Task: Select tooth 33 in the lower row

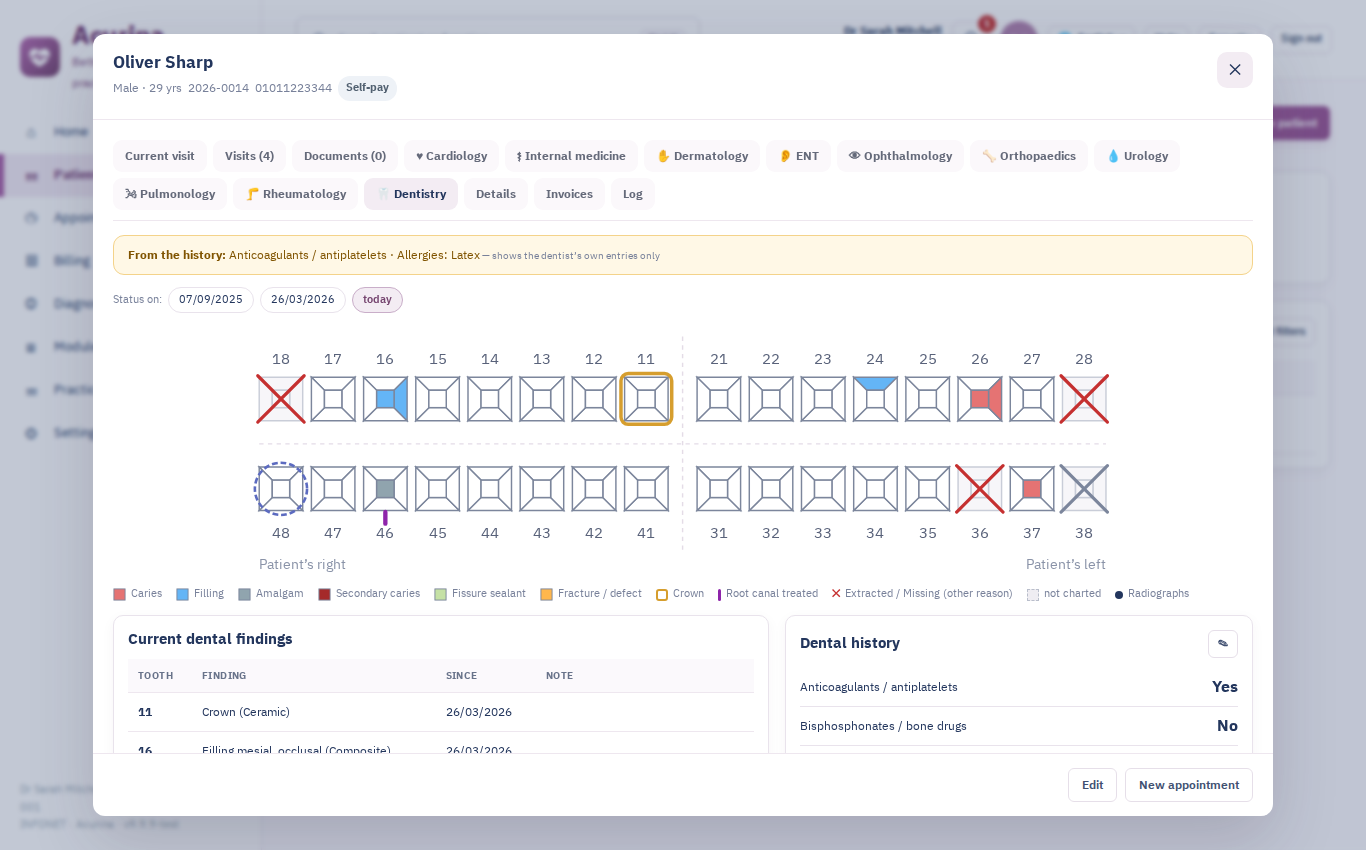Action: (x=823, y=489)
